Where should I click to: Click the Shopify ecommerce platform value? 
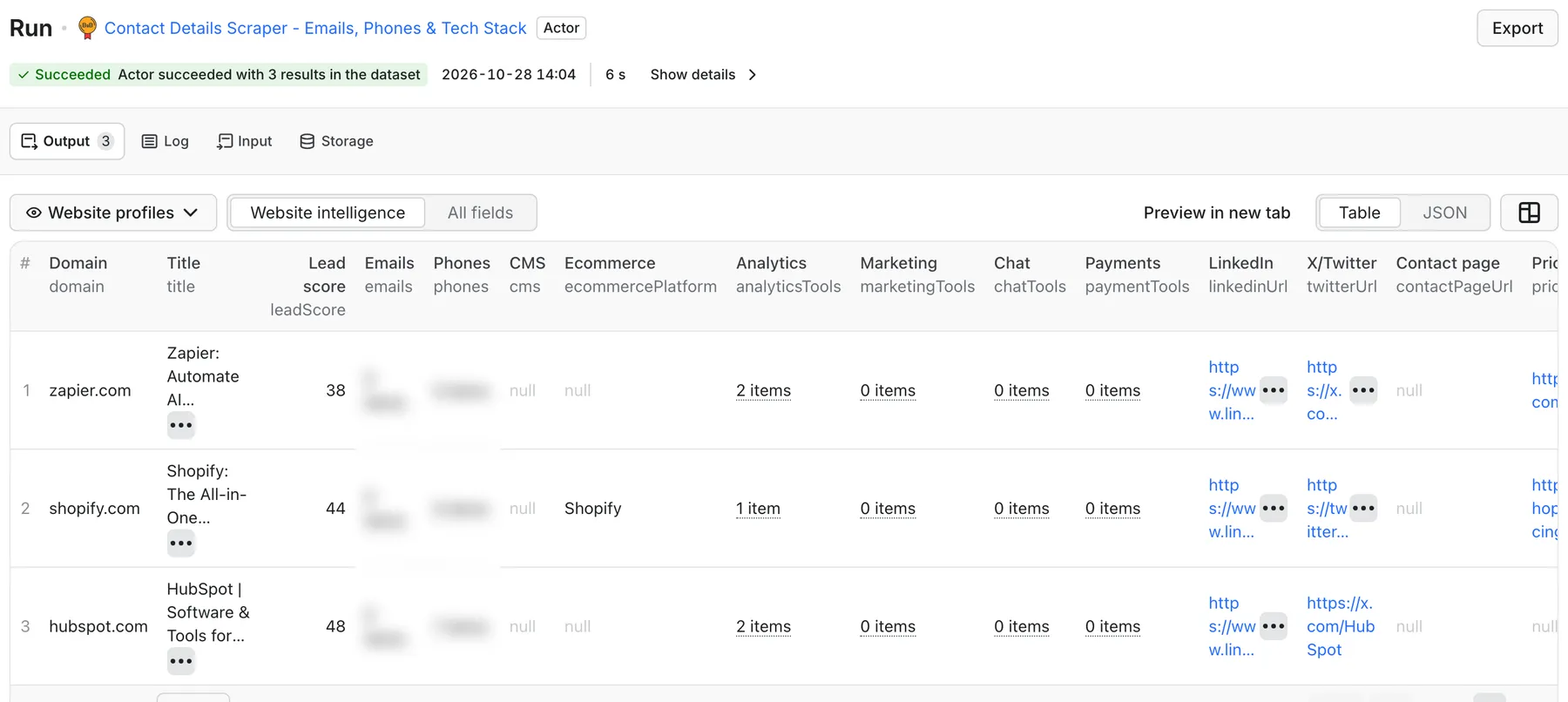pos(592,509)
